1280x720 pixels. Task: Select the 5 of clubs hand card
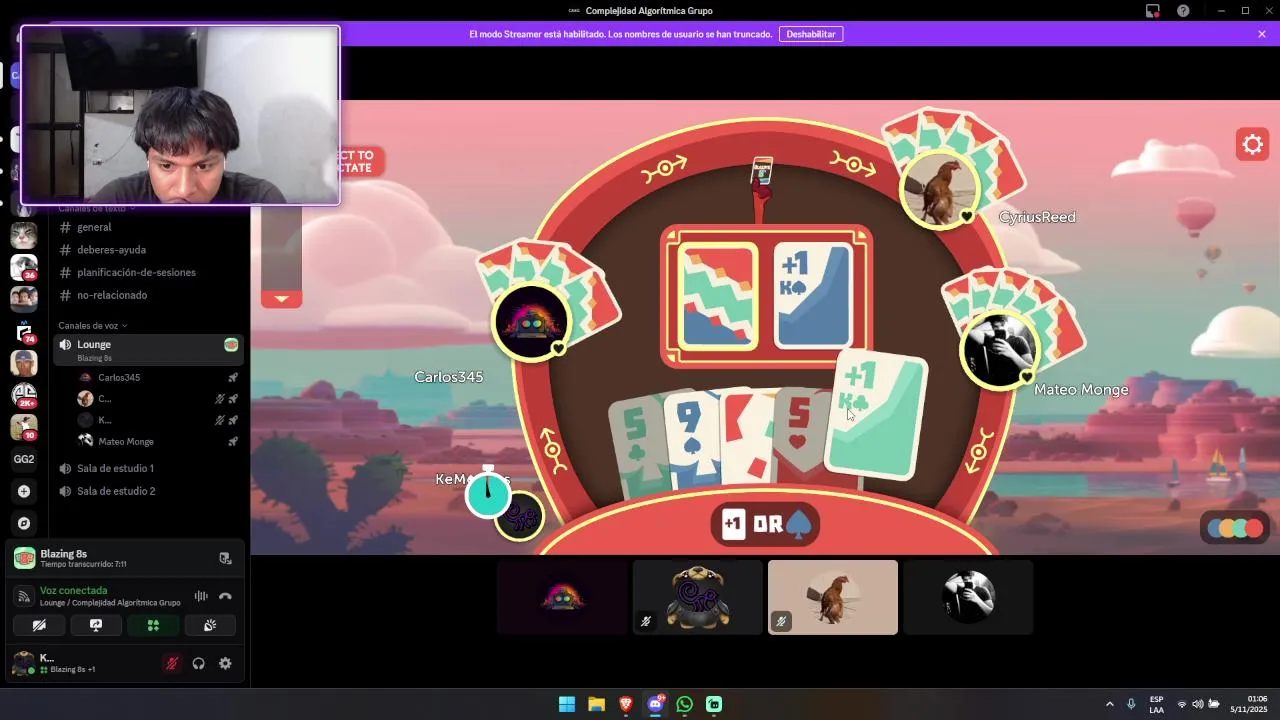click(637, 445)
